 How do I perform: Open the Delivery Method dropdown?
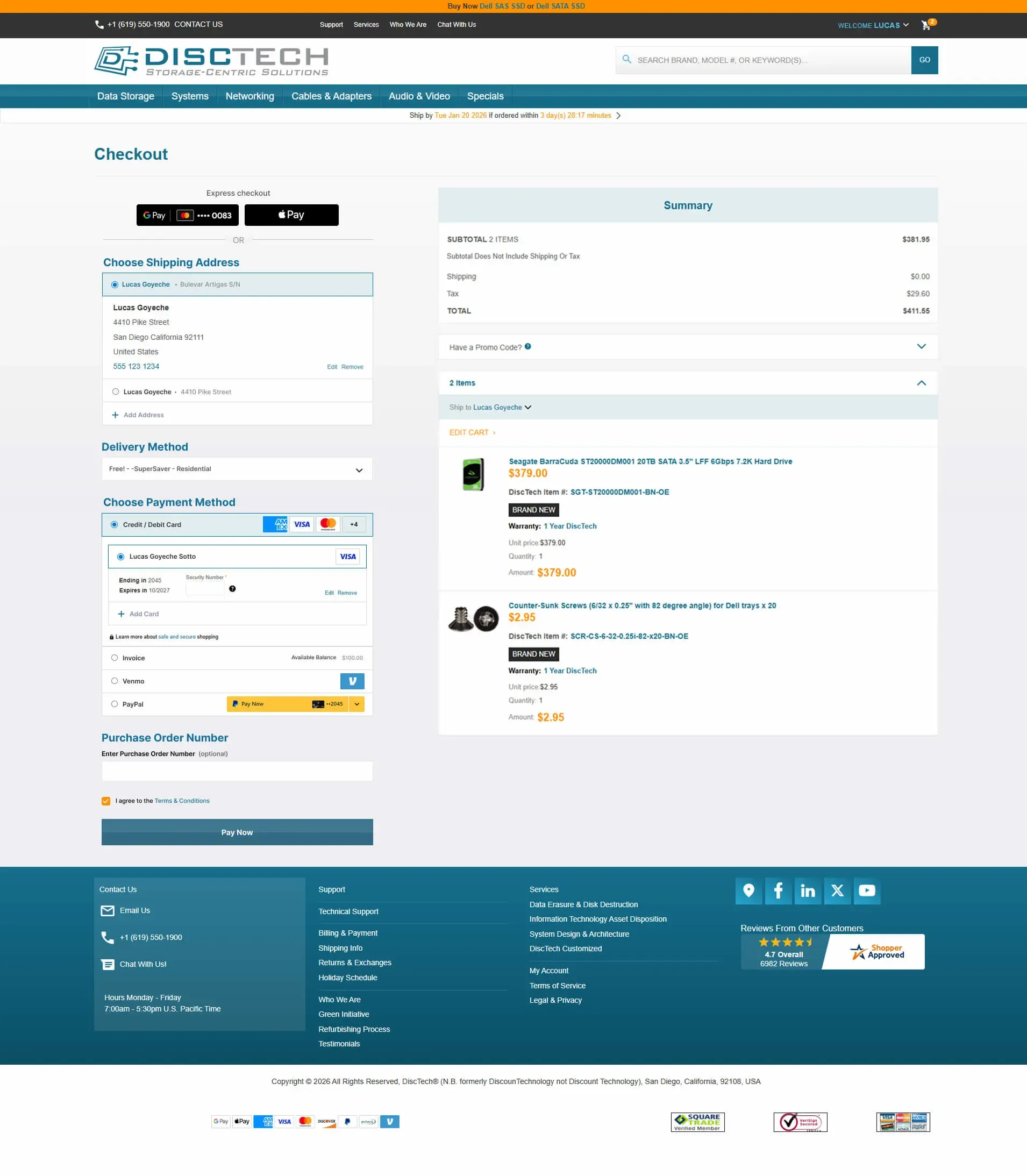237,469
